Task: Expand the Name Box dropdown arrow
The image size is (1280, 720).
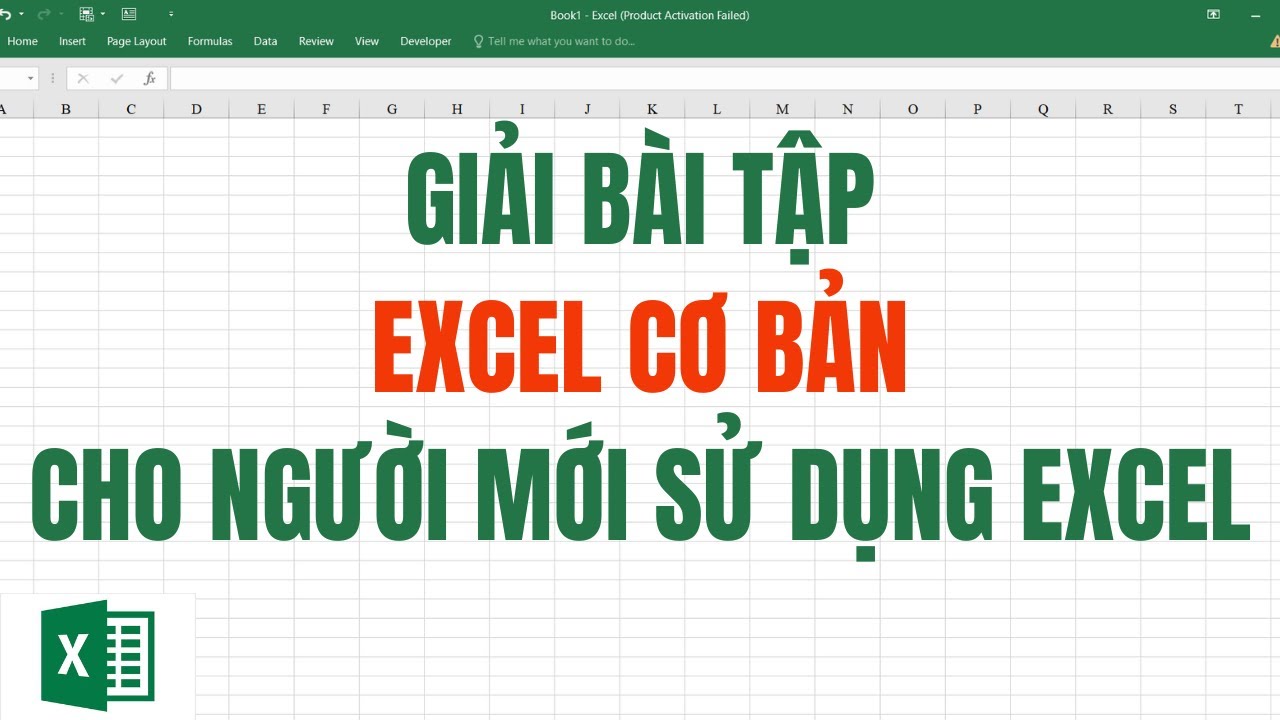Action: pyautogui.click(x=31, y=78)
